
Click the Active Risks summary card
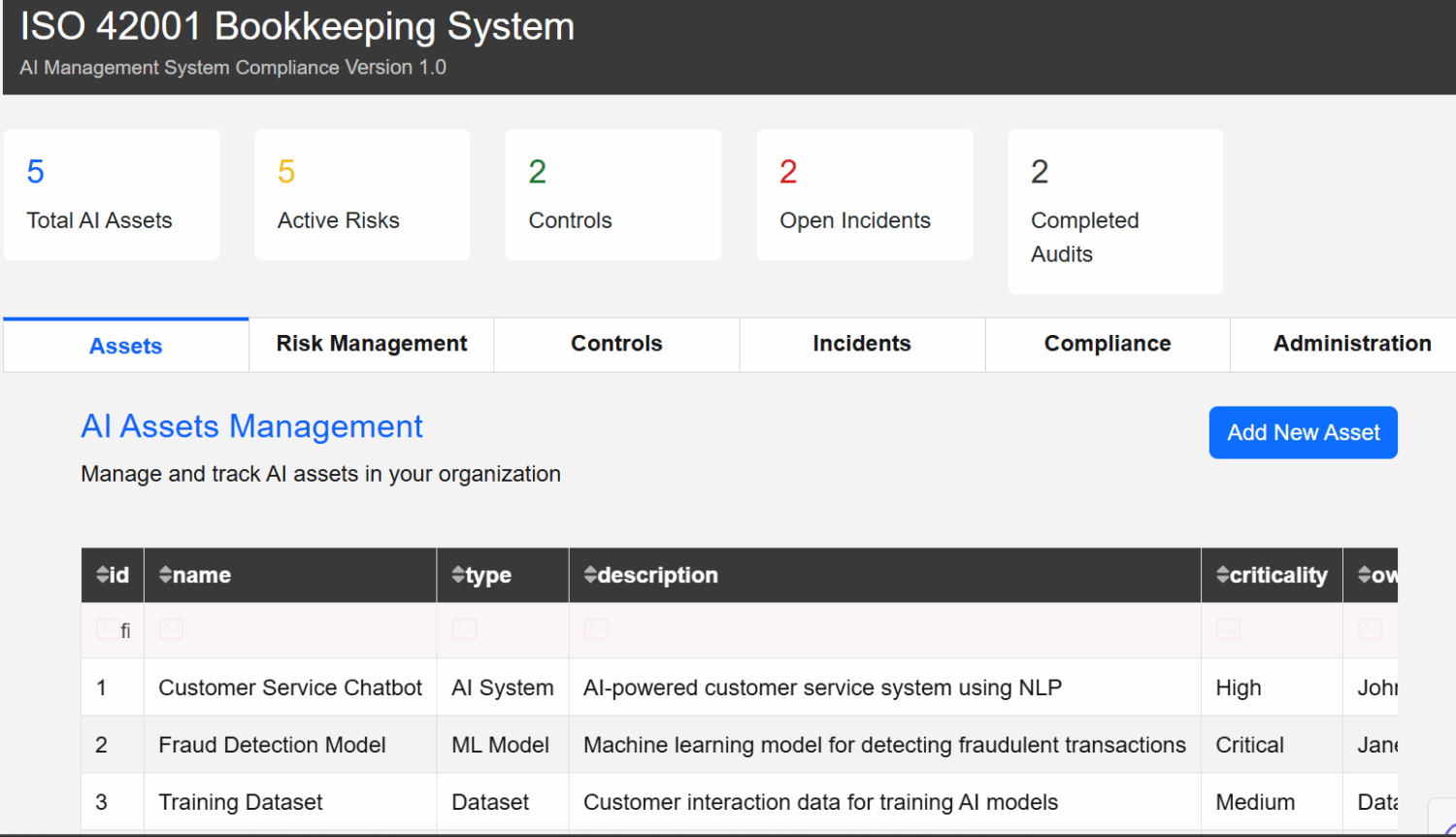coord(362,195)
